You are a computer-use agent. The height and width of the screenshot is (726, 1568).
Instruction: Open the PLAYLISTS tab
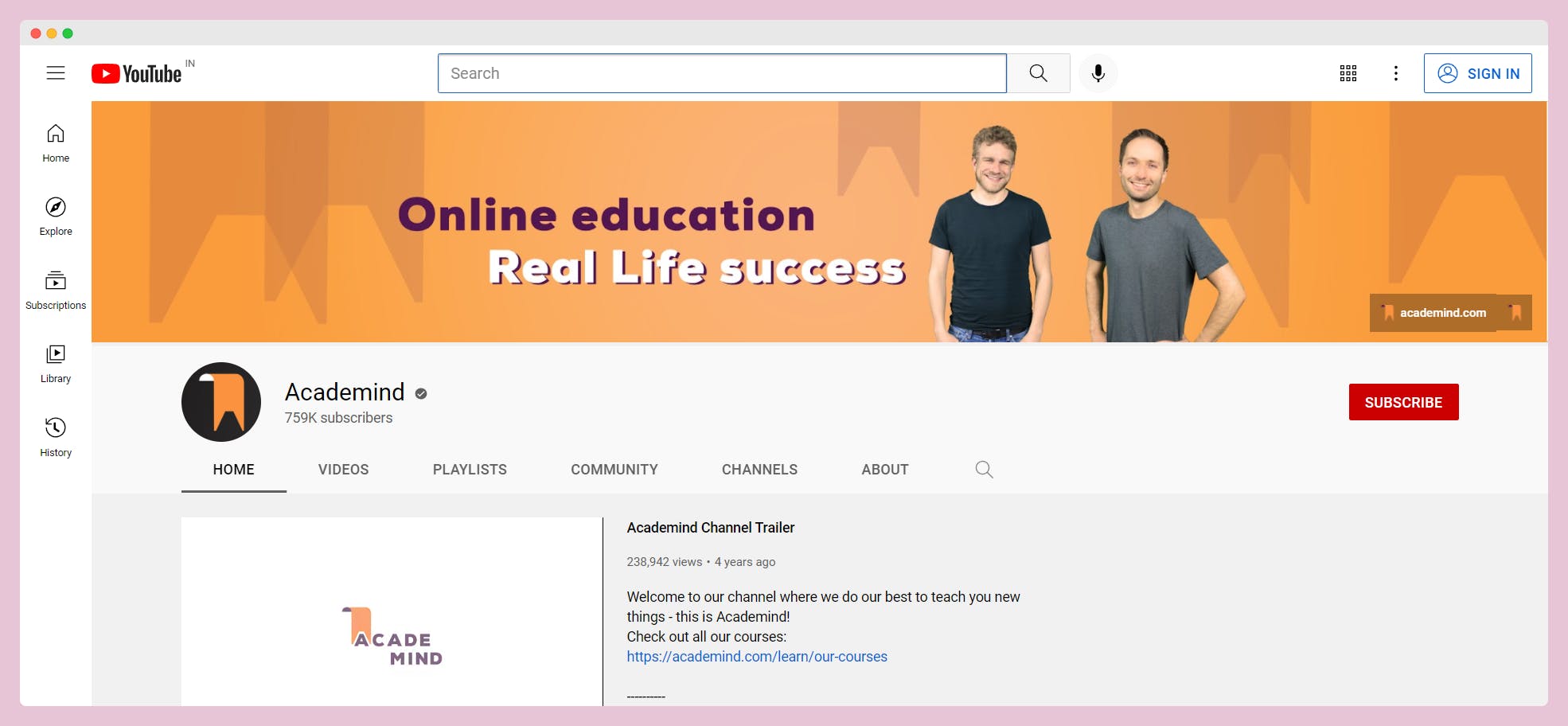click(470, 470)
